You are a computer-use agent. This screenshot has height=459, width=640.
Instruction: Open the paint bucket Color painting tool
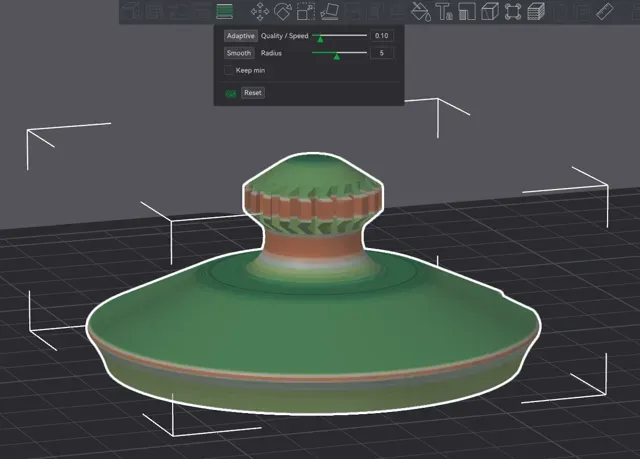[x=421, y=11]
